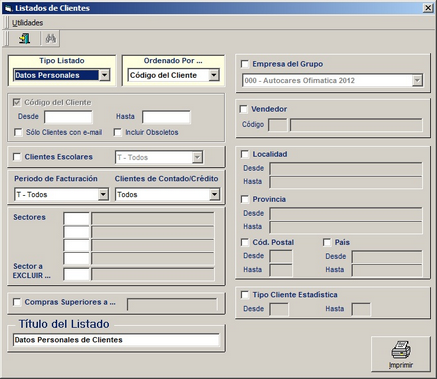
Task: Click the País Hasta field
Action: click(387, 270)
